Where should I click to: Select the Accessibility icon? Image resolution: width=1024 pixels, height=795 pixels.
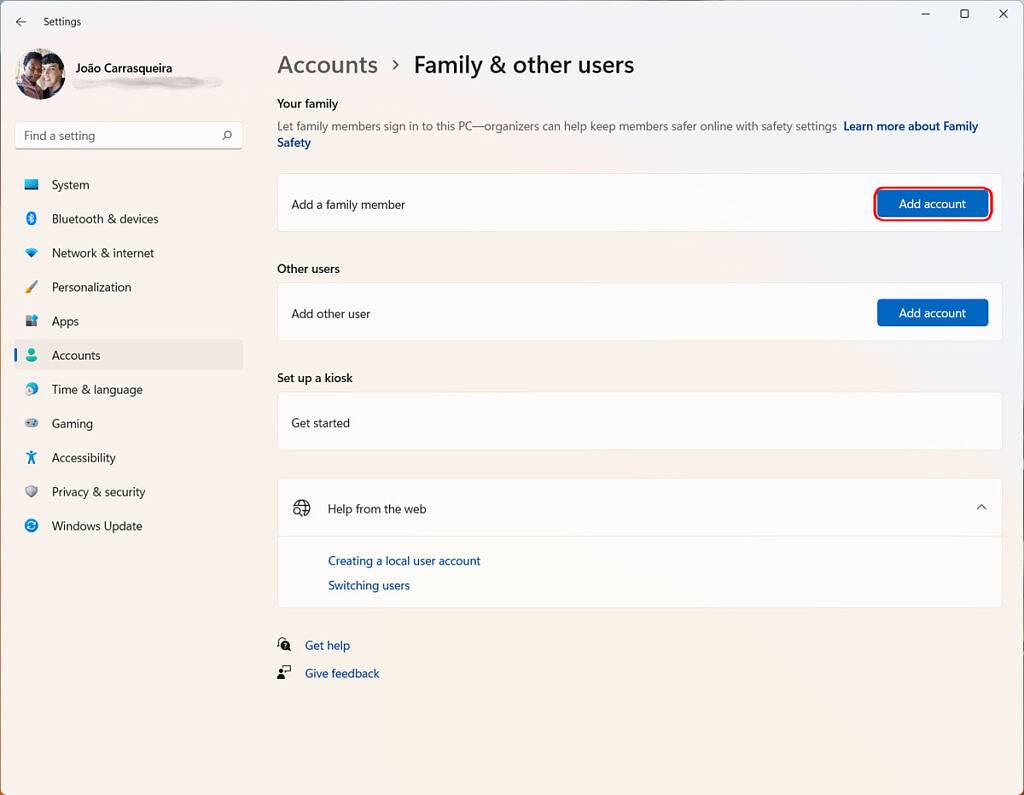tap(33, 457)
